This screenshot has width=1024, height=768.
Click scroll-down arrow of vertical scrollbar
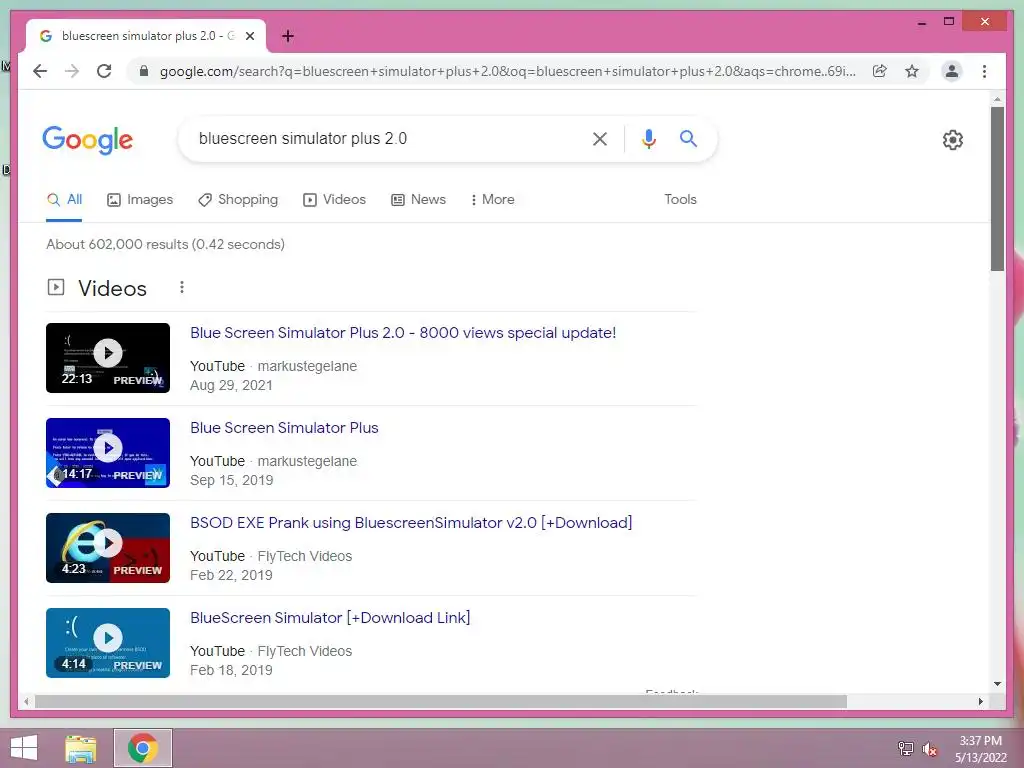coord(997,684)
